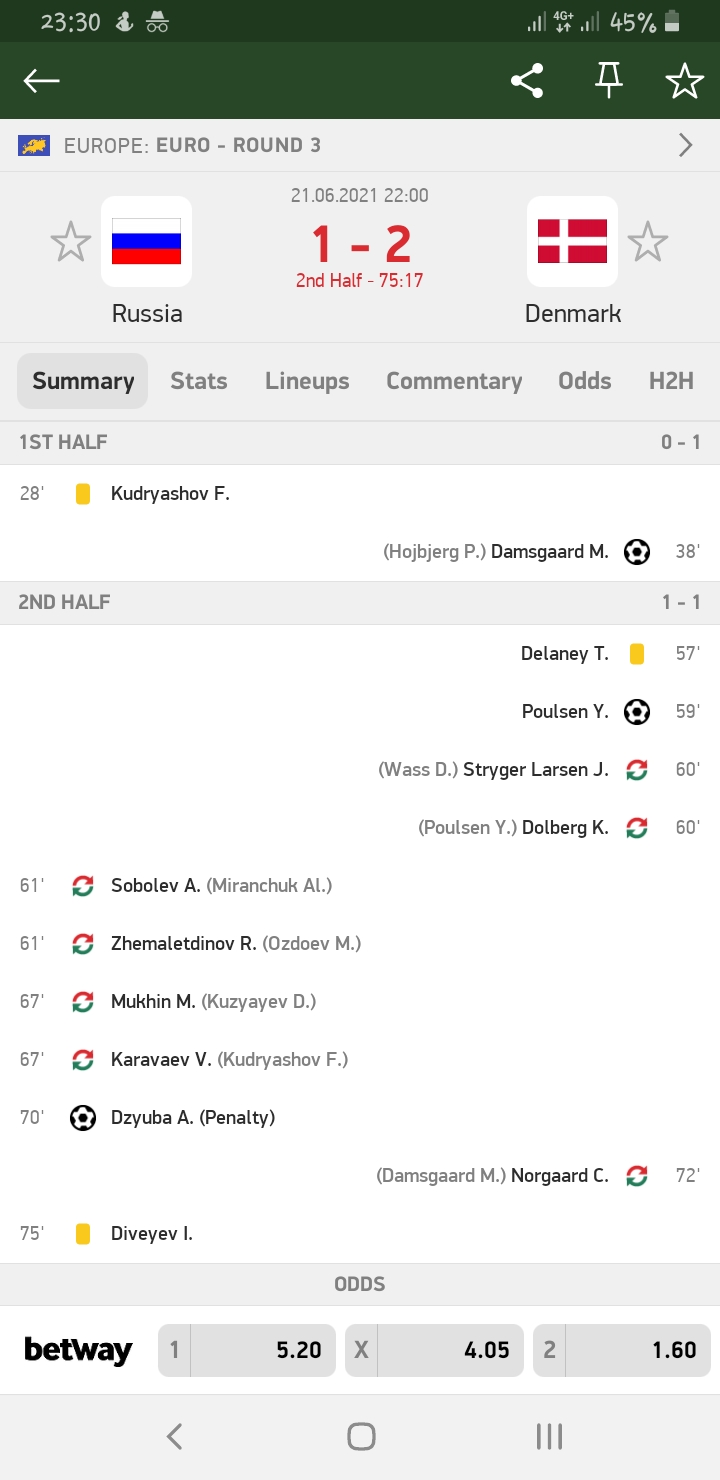Toggle the match favorite star in header
This screenshot has height=1480, width=720.
point(685,81)
